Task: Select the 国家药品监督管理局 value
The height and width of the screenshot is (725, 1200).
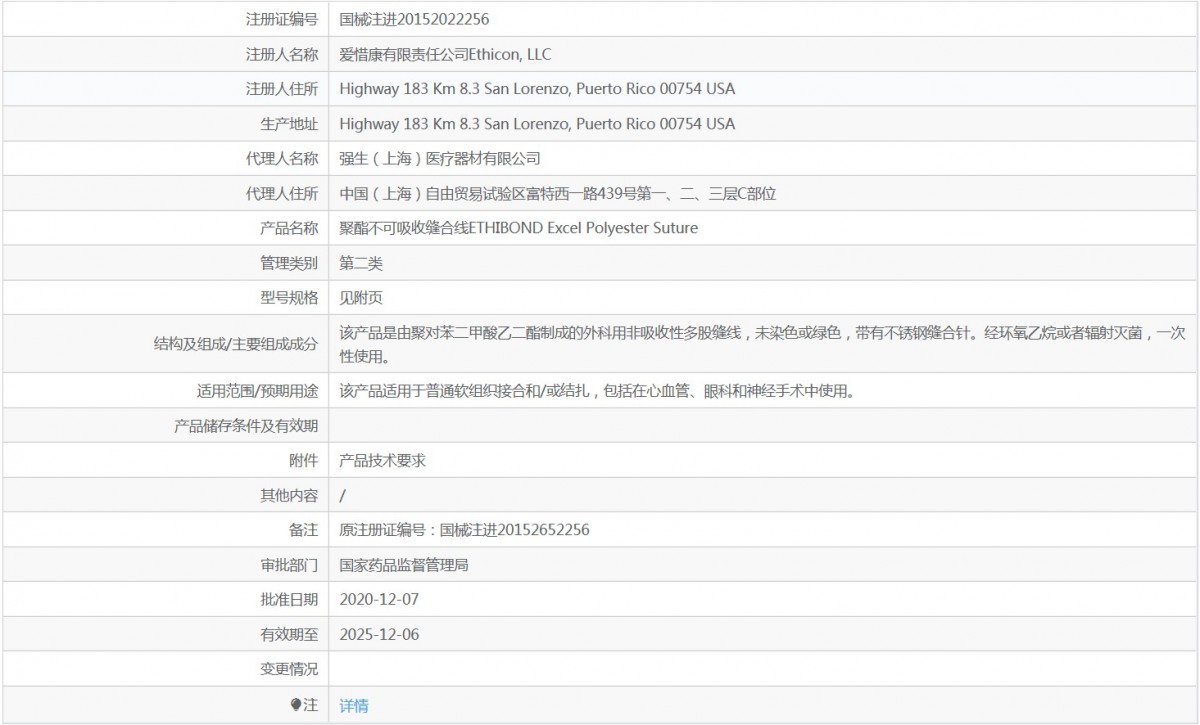Action: [404, 565]
